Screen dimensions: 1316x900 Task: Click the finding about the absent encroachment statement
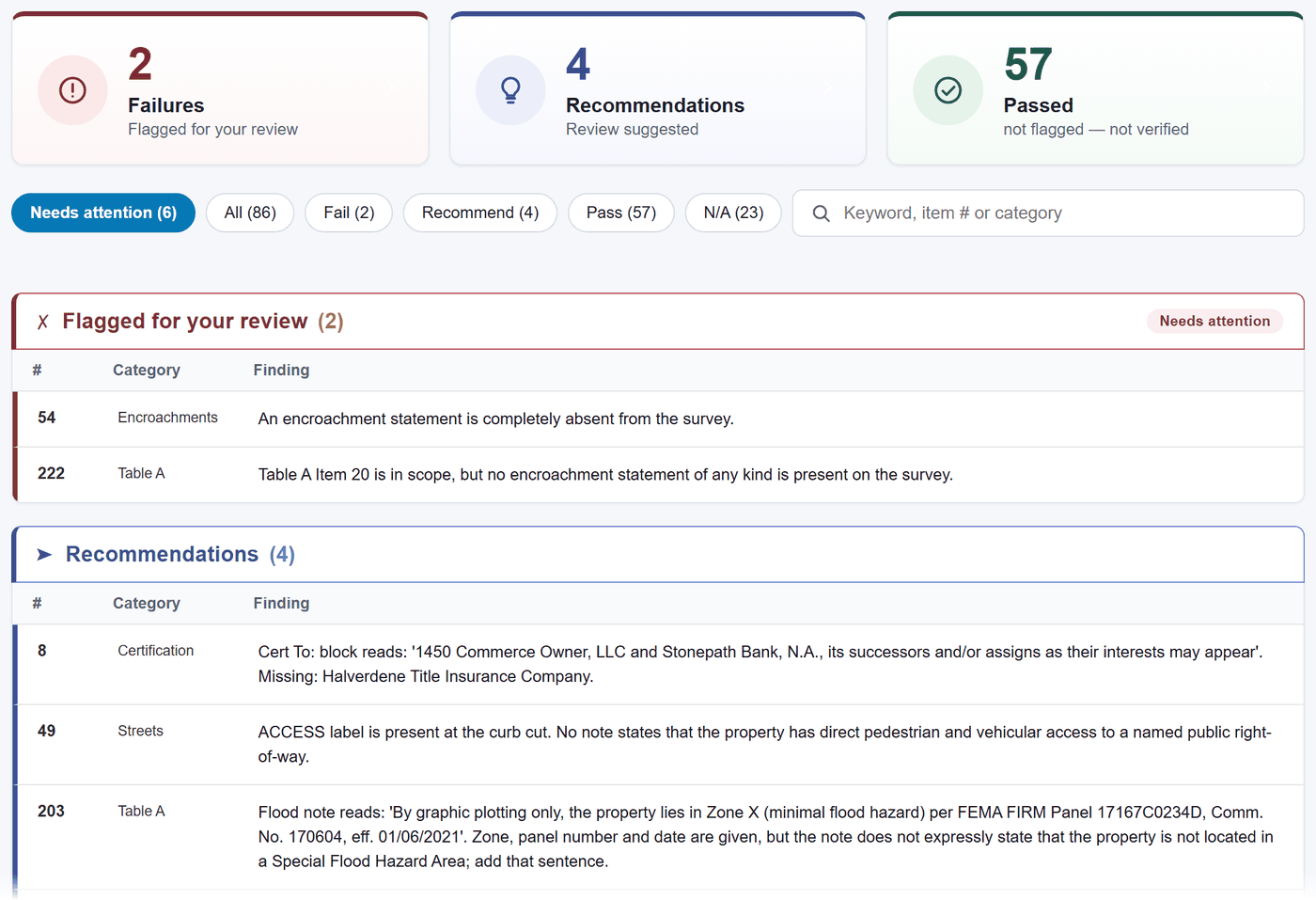tap(496, 419)
